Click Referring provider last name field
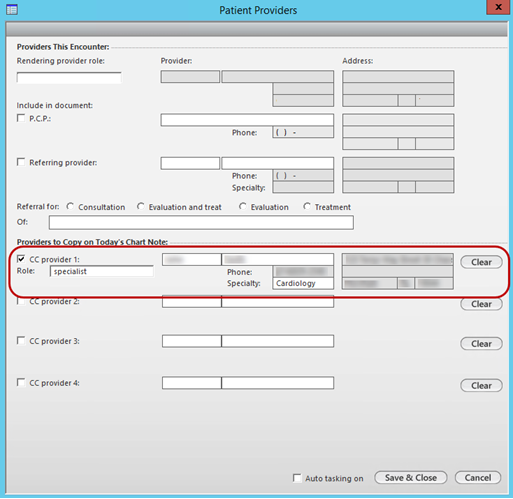The width and height of the screenshot is (513, 499). click(278, 163)
